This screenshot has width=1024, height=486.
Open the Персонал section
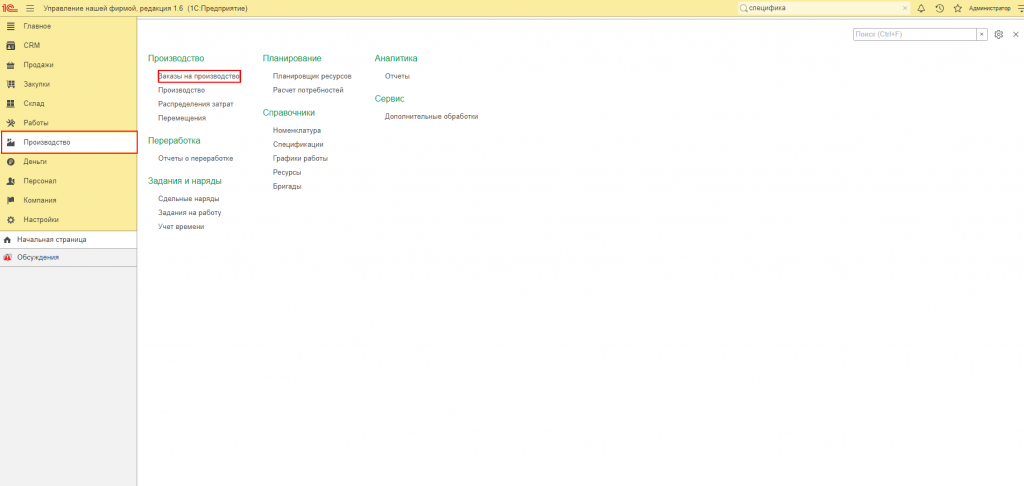point(40,181)
